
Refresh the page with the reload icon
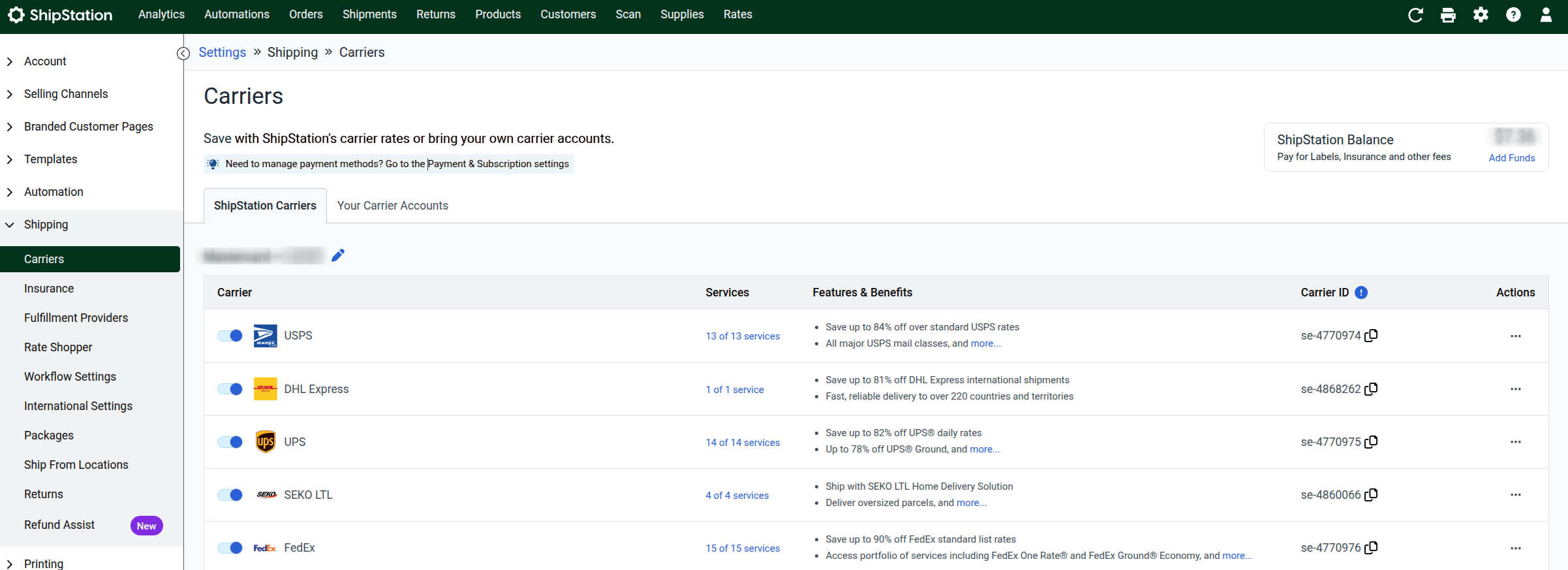point(1415,15)
